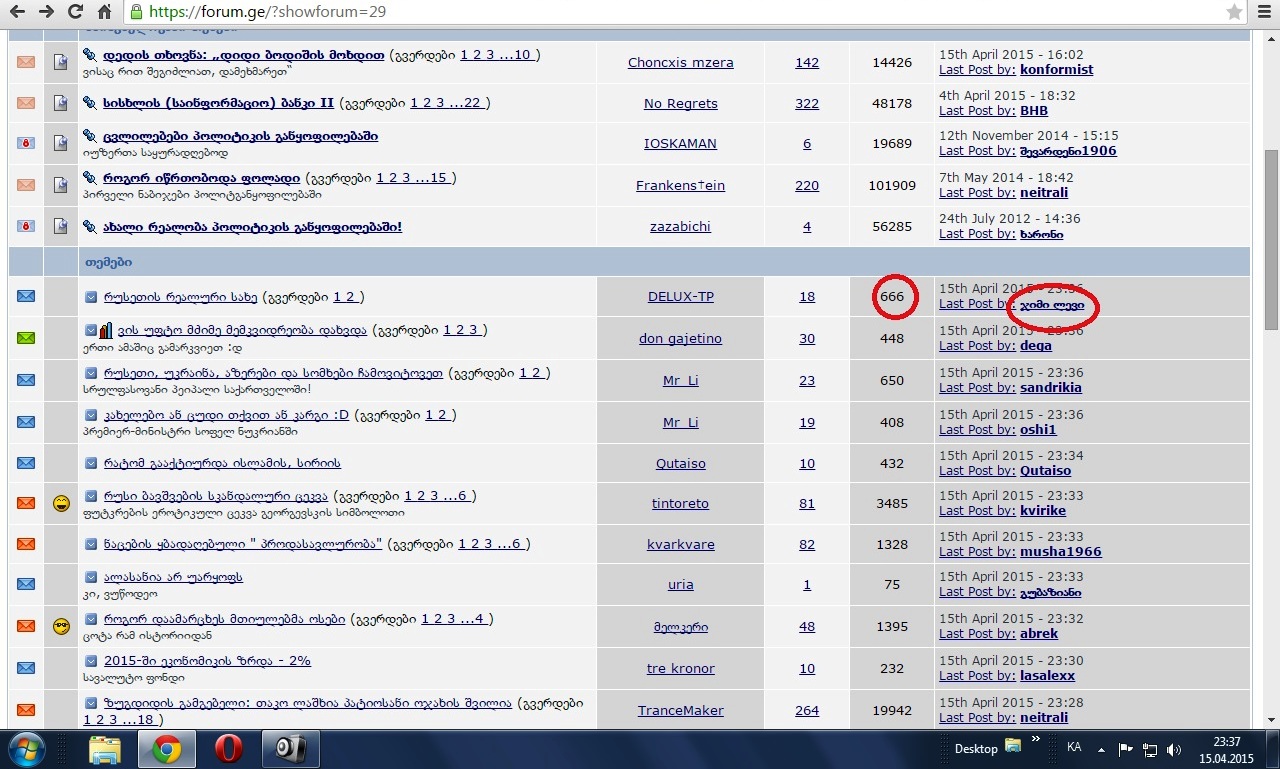
Task: Open the topic started by Choncxis mzera
Action: [x=243, y=55]
